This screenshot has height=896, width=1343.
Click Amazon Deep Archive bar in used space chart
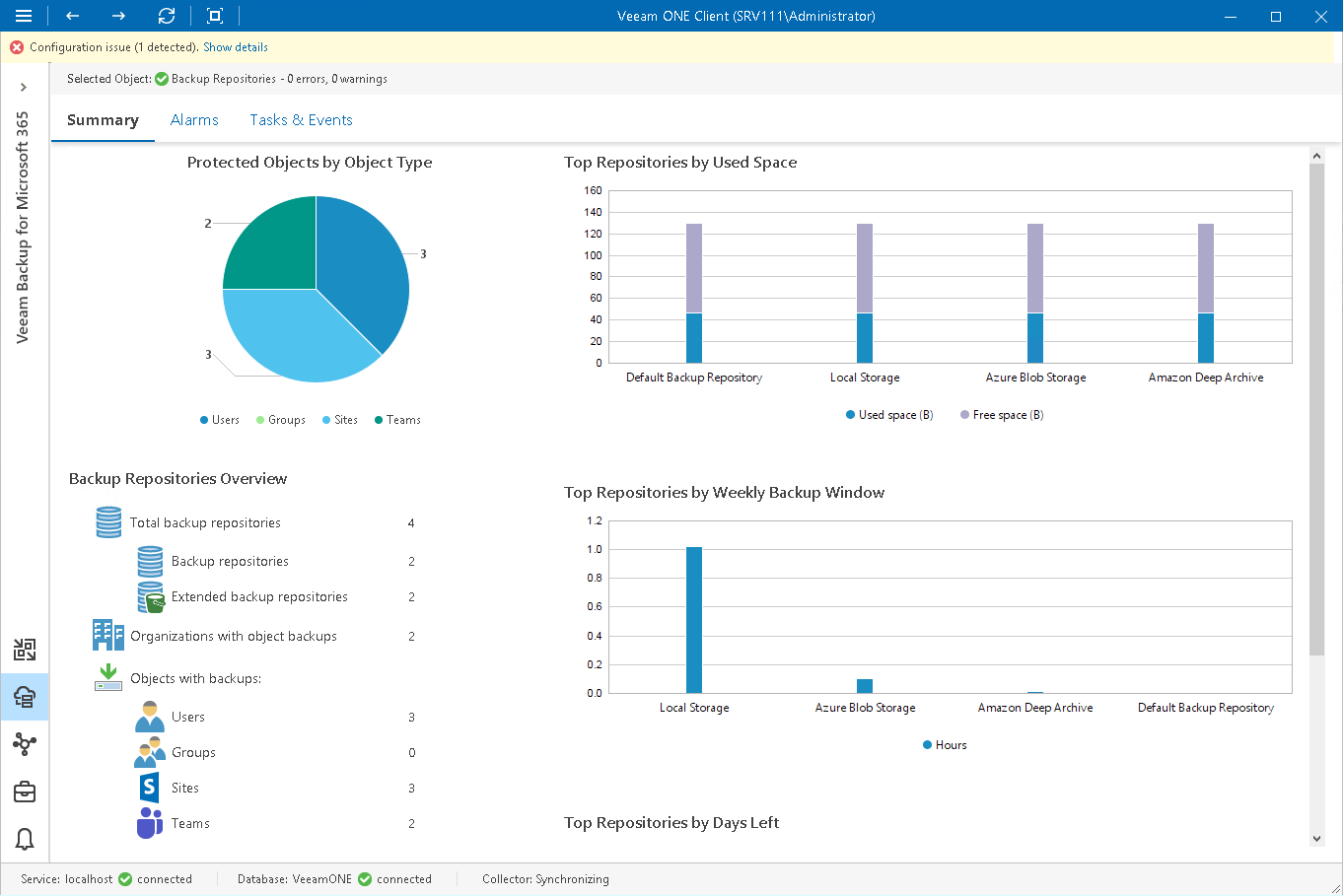click(x=1206, y=294)
